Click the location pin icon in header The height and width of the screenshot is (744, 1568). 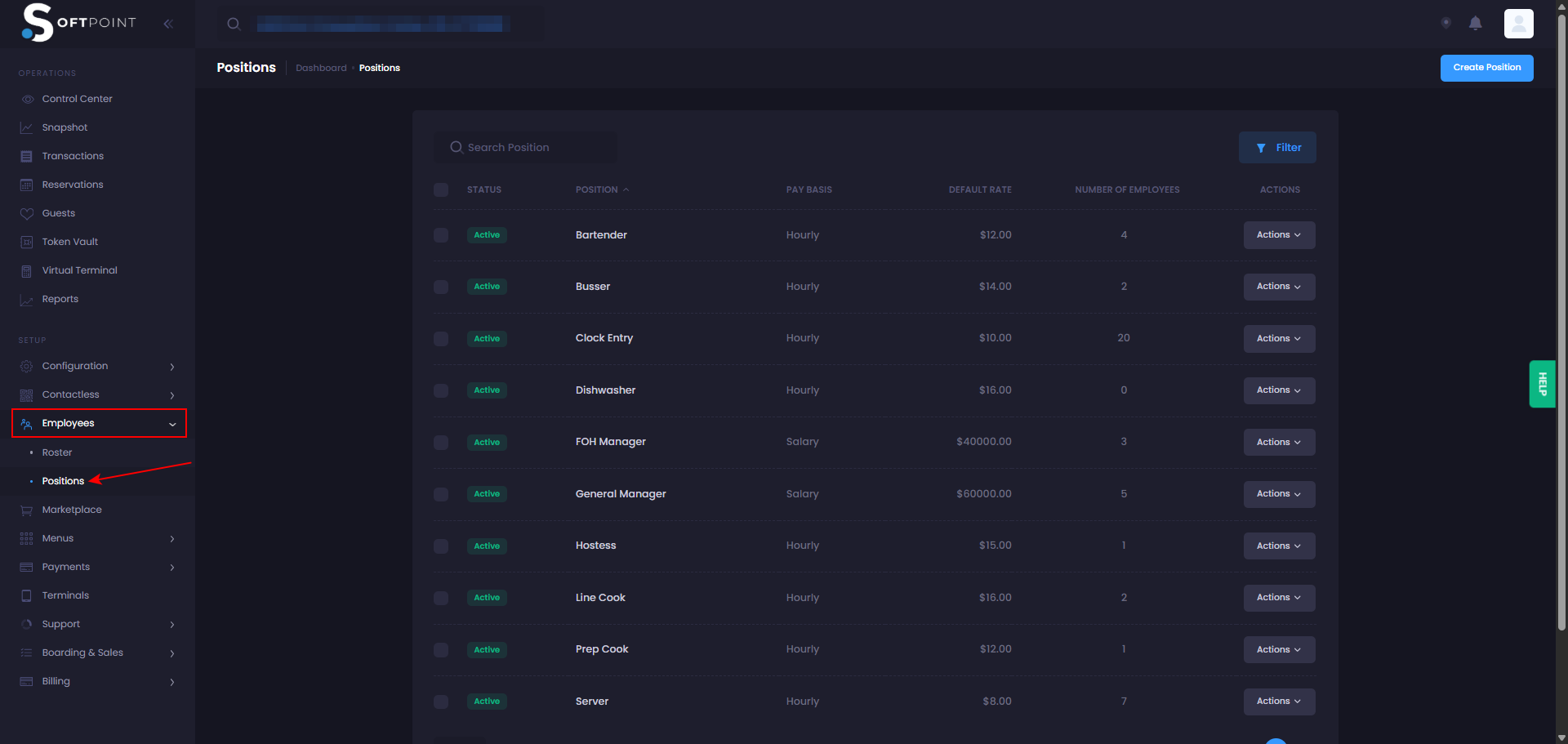point(1445,24)
